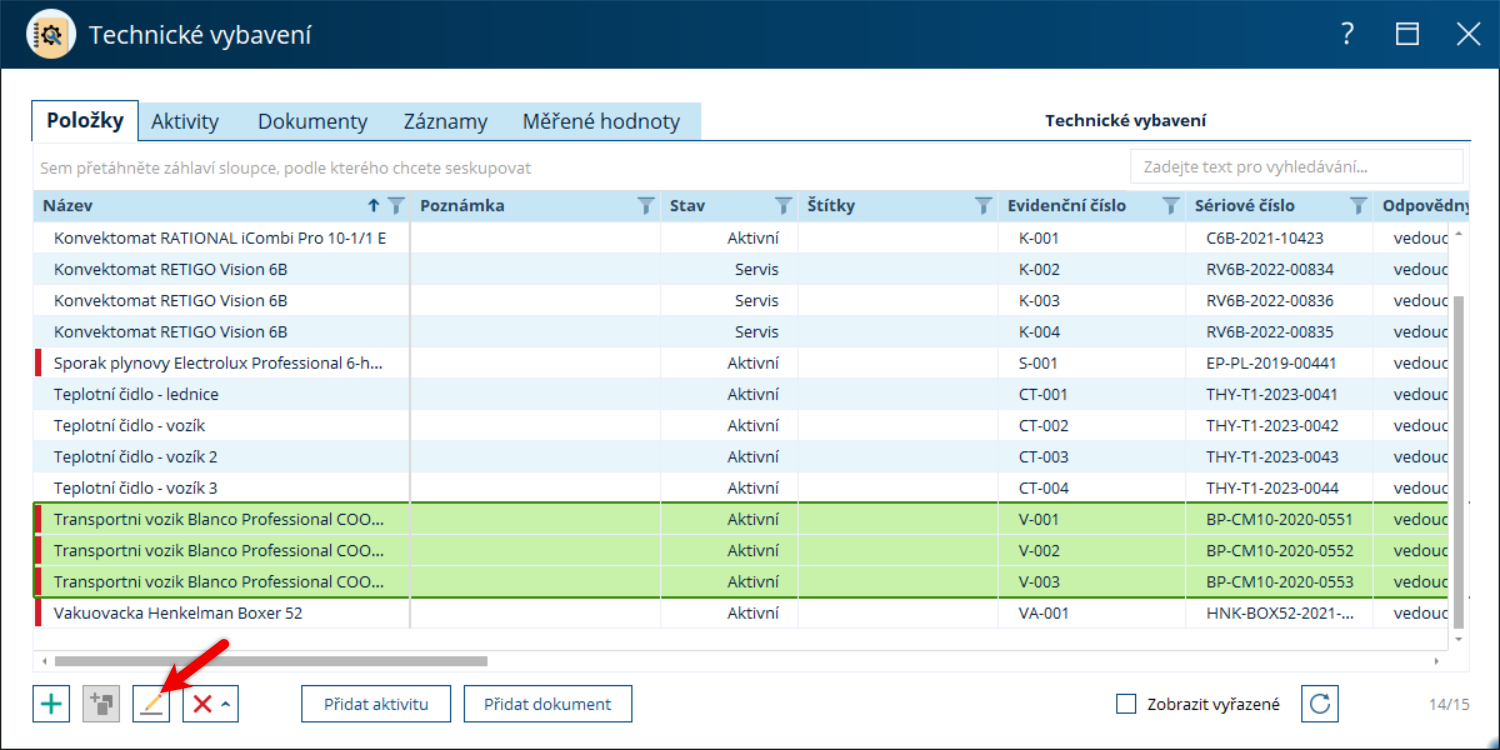Viewport: 1500px width, 750px height.
Task: Click the filter icon in Stav column
Action: click(783, 206)
